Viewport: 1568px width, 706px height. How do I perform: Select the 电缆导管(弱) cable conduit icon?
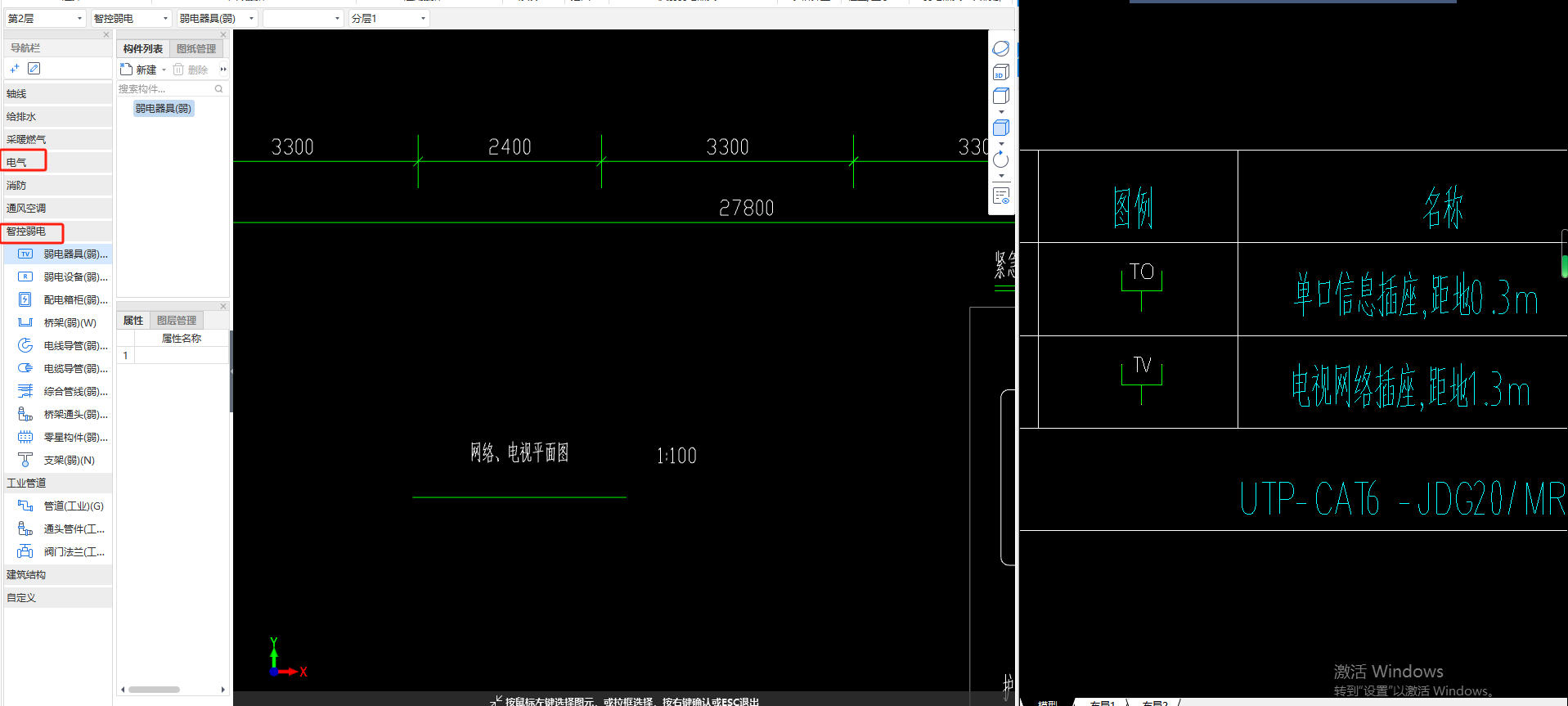click(x=25, y=369)
